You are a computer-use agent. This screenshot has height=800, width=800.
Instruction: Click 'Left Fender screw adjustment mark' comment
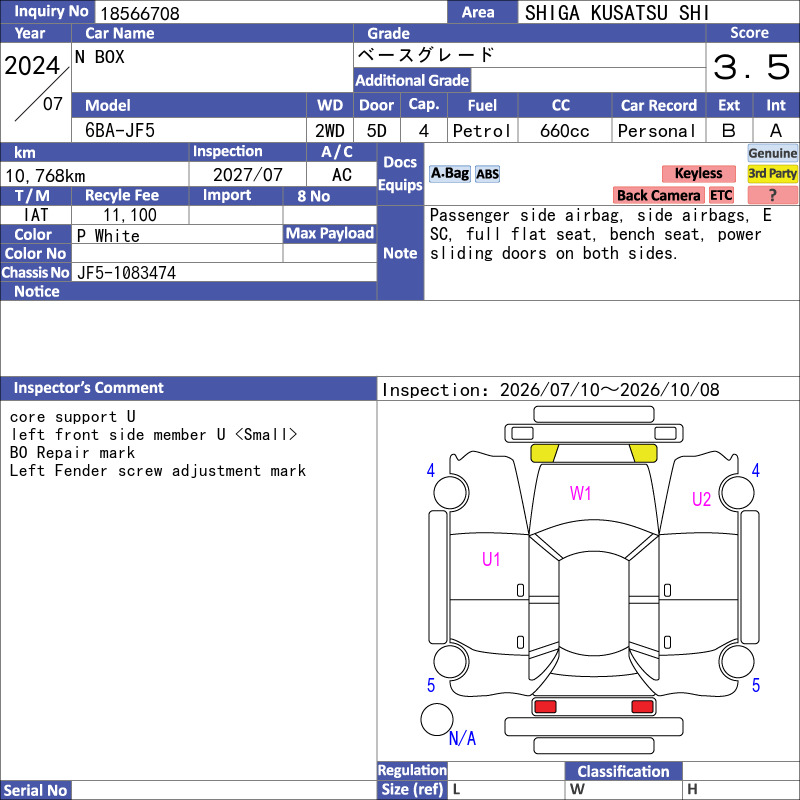click(x=158, y=470)
